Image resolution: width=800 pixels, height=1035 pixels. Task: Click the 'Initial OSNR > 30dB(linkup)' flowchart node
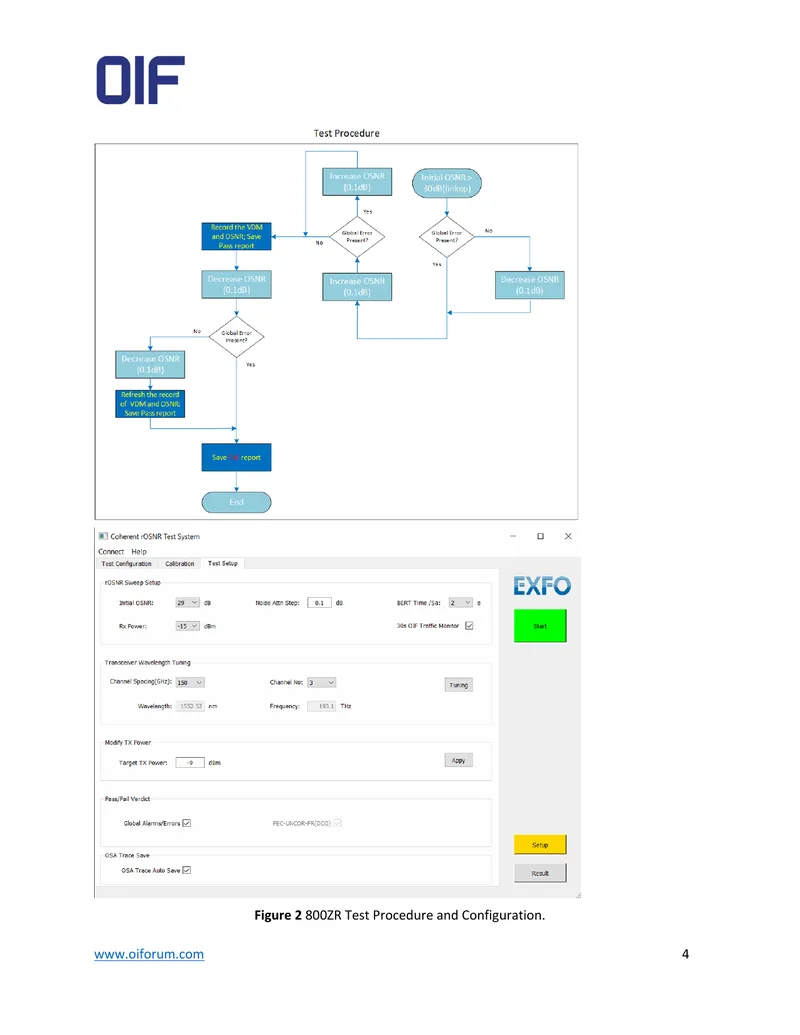pos(447,183)
